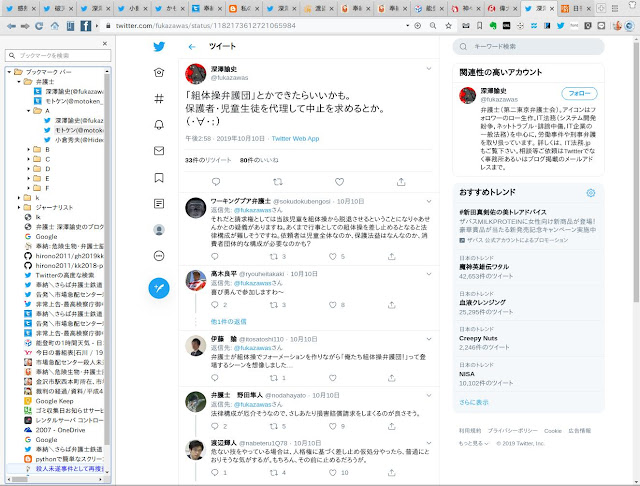Collapse the 弁護士 bookmark folder

19,82
